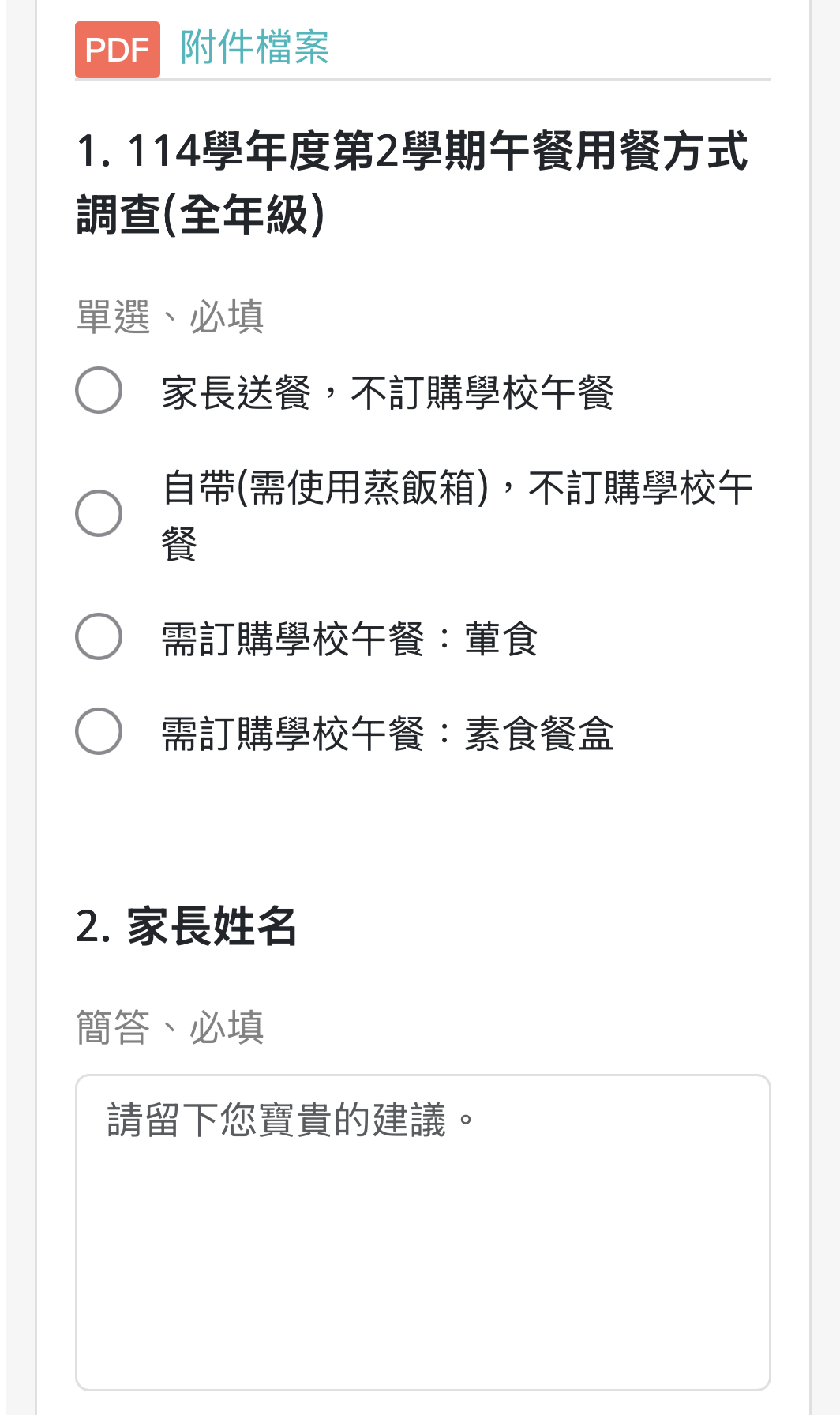Click the 需訂購學校午餐:葷食 label text
840x1415 pixels.
349,639
